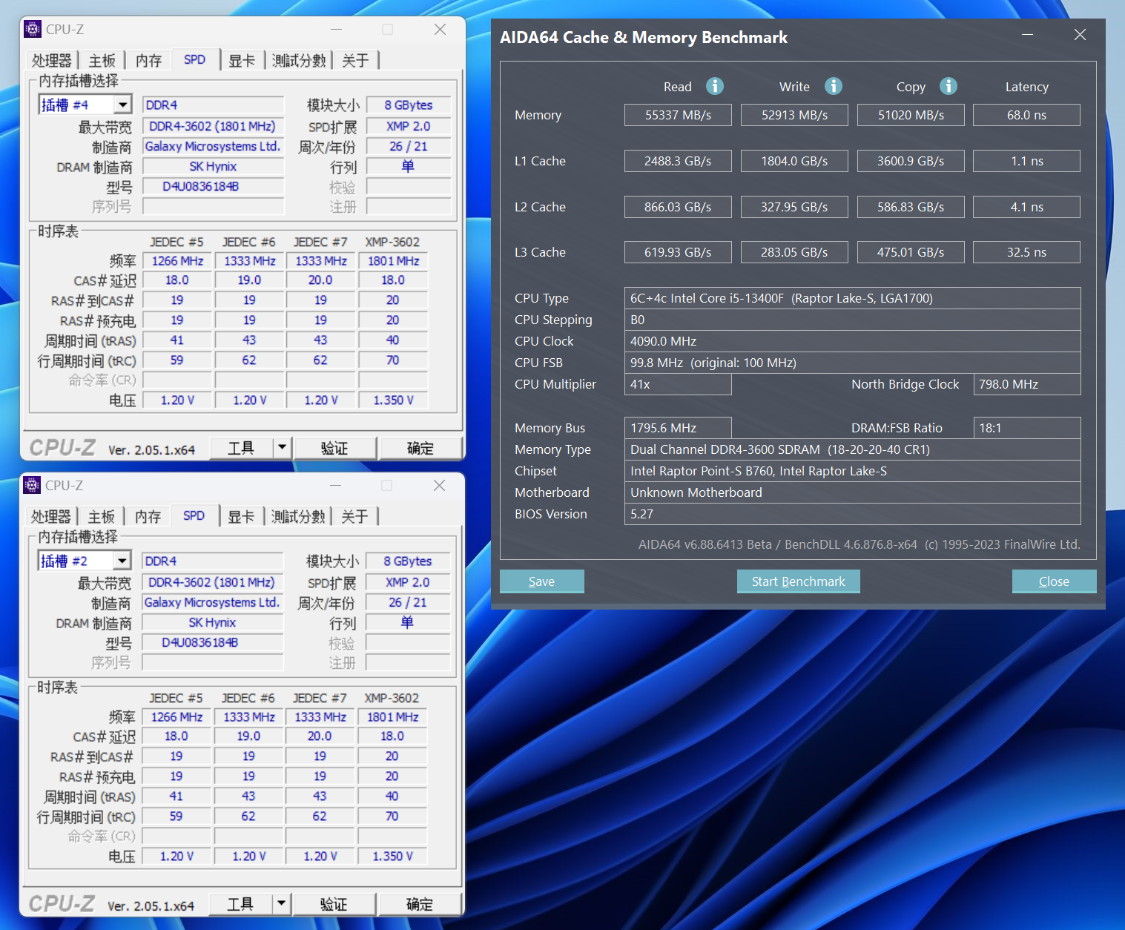
Task: Open the 工具 dropdown arrow in bottom CPU-Z
Action: pyautogui.click(x=281, y=904)
